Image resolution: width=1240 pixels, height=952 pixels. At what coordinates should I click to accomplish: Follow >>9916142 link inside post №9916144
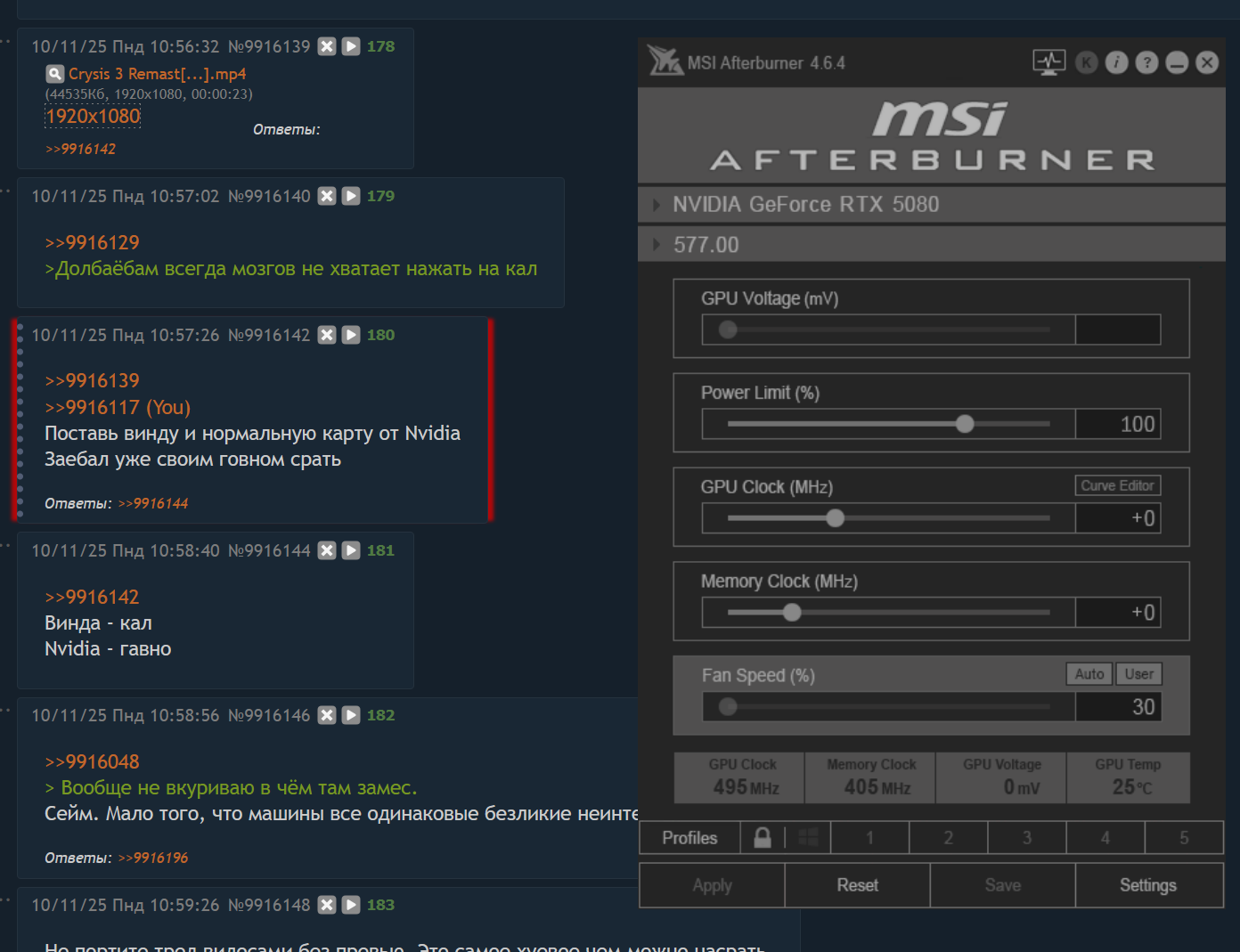[92, 597]
